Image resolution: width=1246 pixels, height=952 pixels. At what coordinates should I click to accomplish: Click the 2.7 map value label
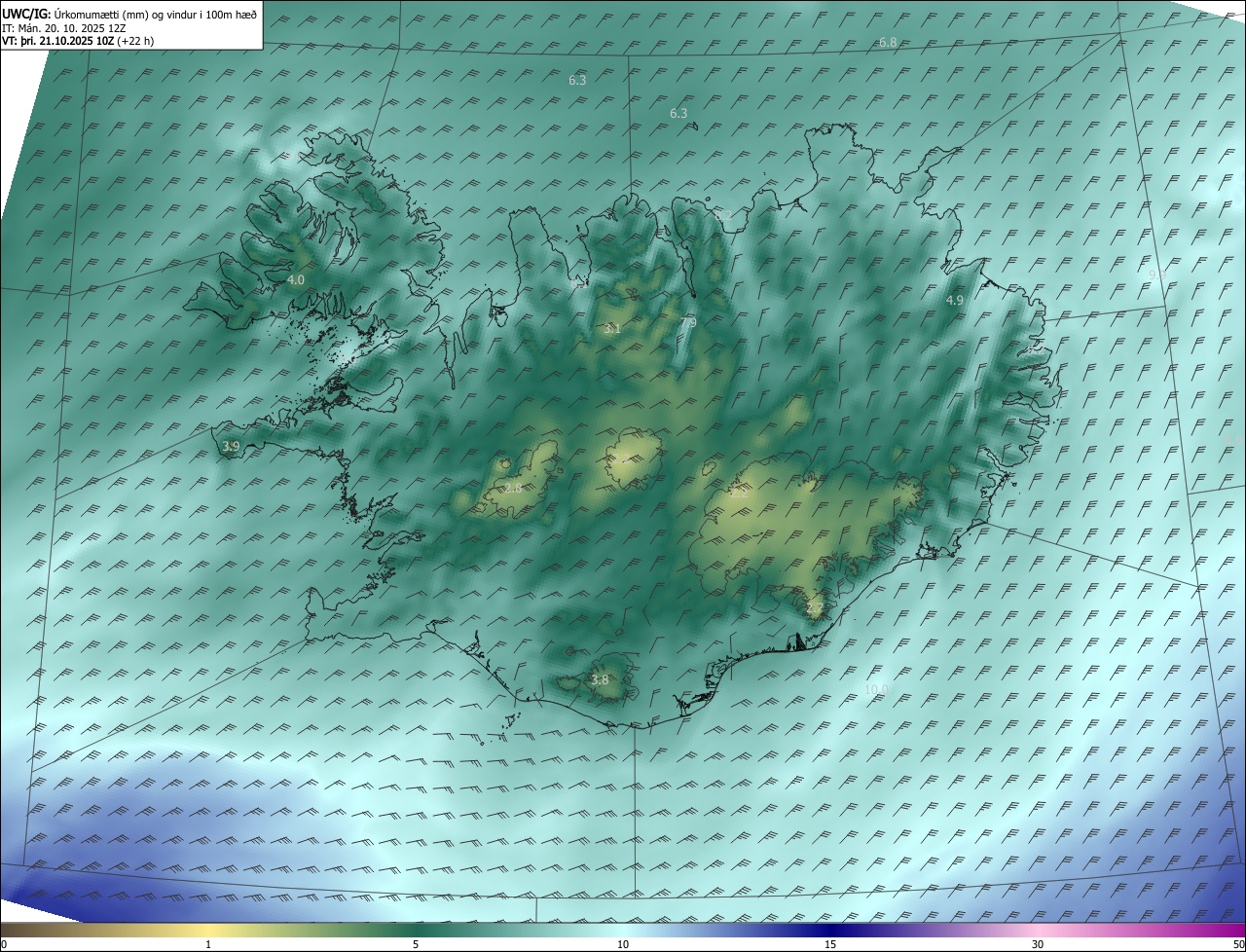(x=815, y=609)
